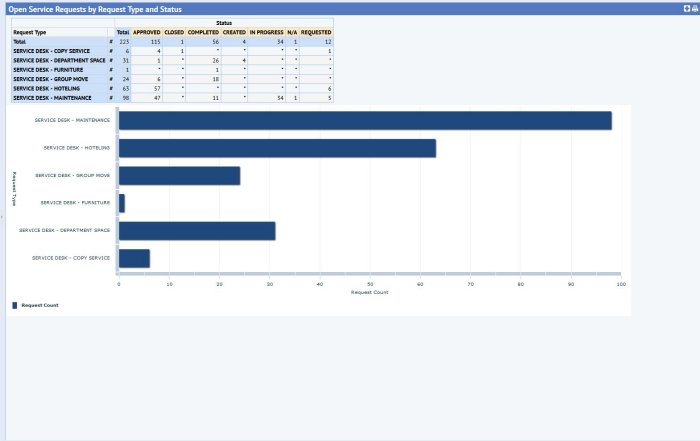Image resolution: width=700 pixels, height=441 pixels.
Task: Select the Service Desk - Copy Service table row label
Action: 51,51
